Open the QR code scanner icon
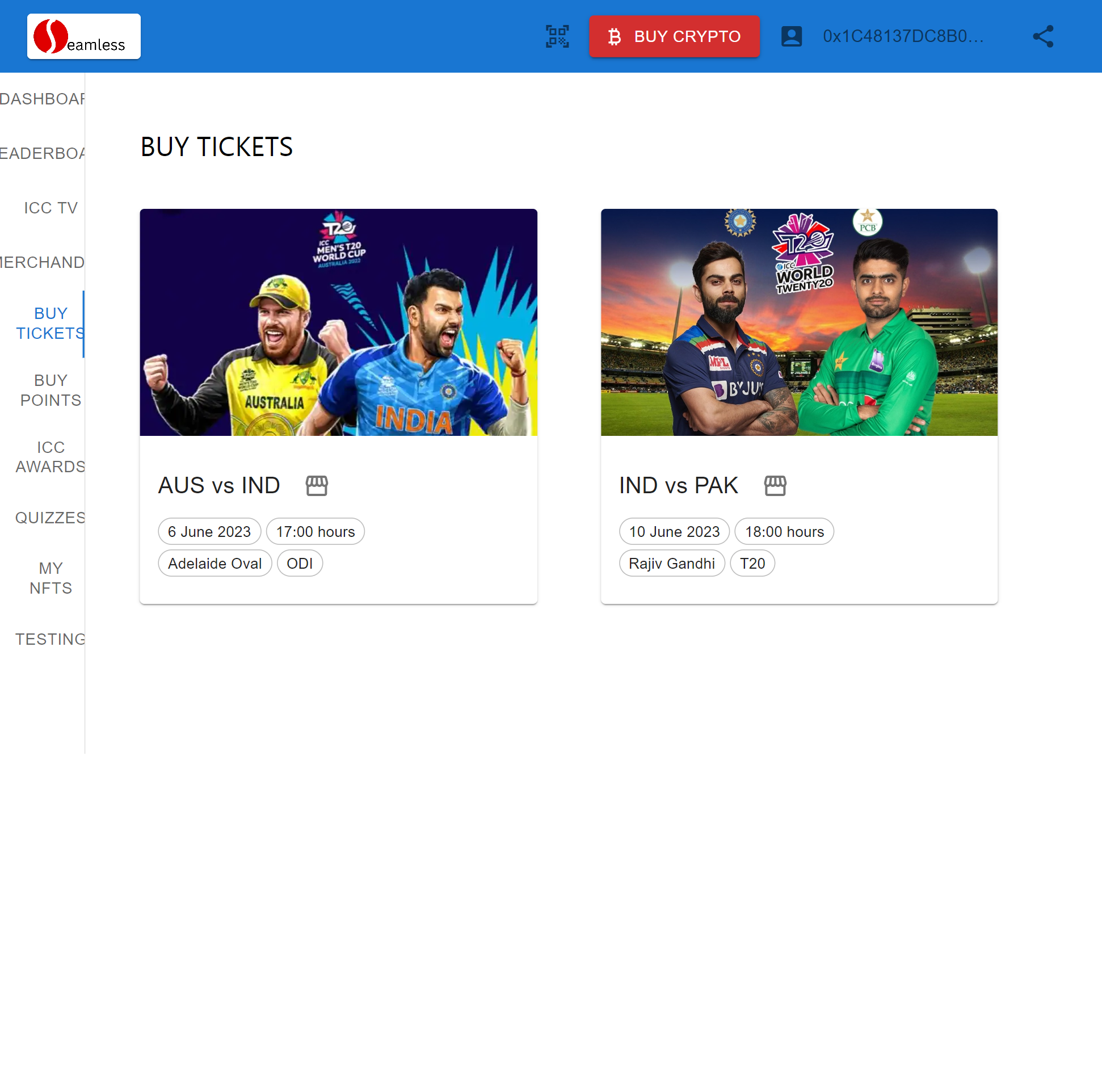 pos(557,36)
